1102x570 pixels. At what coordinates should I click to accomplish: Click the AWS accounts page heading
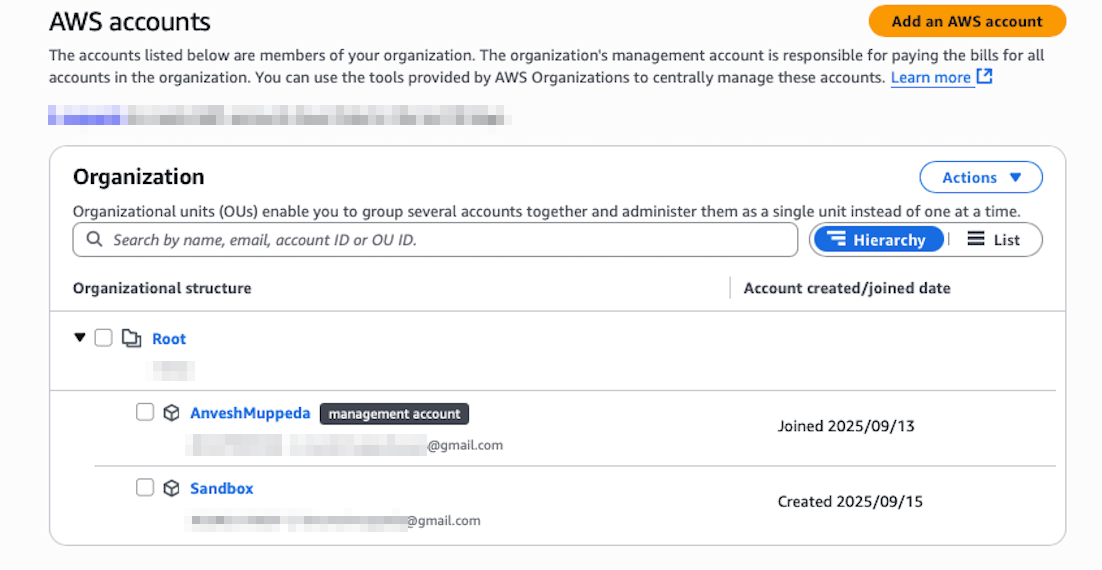[130, 22]
